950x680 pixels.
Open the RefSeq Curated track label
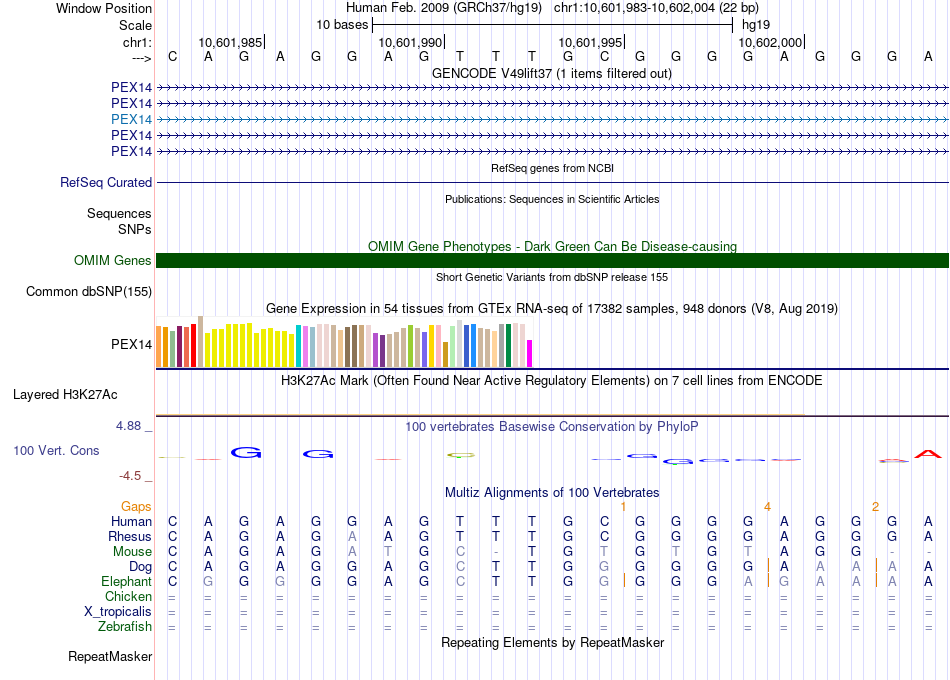pyautogui.click(x=106, y=183)
